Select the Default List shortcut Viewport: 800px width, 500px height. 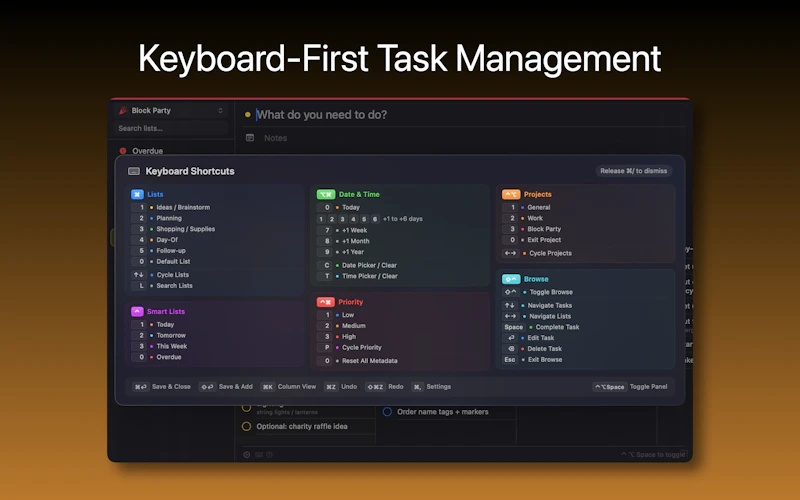pyautogui.click(x=161, y=261)
